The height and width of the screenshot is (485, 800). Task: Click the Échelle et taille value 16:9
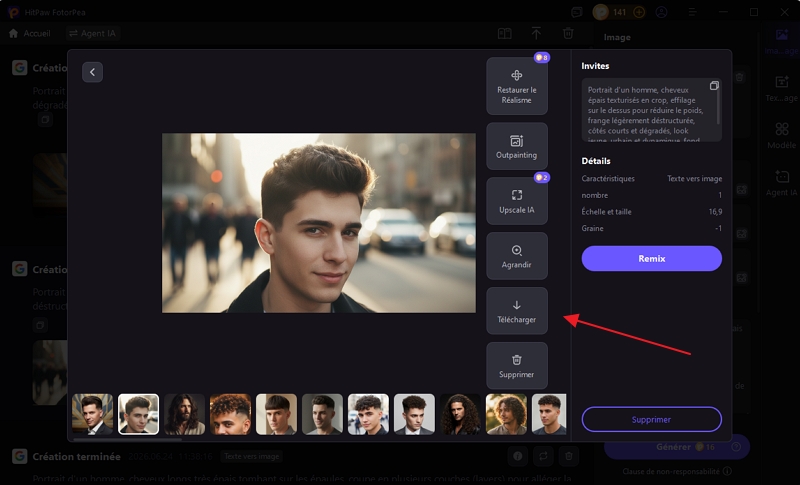pos(715,212)
